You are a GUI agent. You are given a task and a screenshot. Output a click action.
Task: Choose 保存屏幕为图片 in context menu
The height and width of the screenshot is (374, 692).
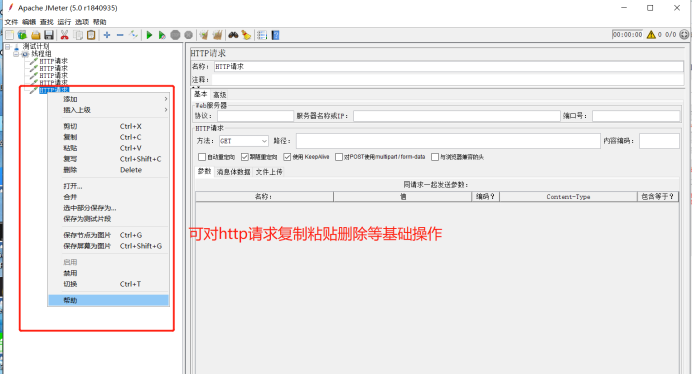pyautogui.click(x=109, y=246)
